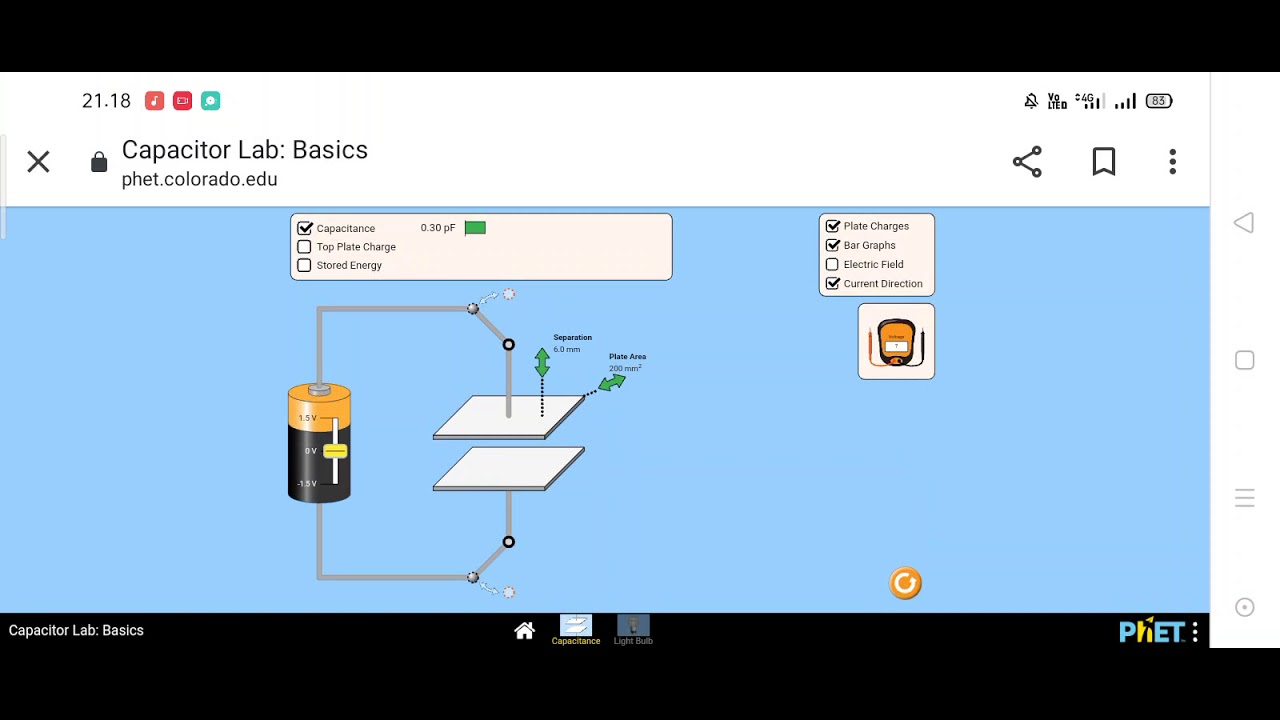Click the green capacitance bar indicator

(475, 228)
